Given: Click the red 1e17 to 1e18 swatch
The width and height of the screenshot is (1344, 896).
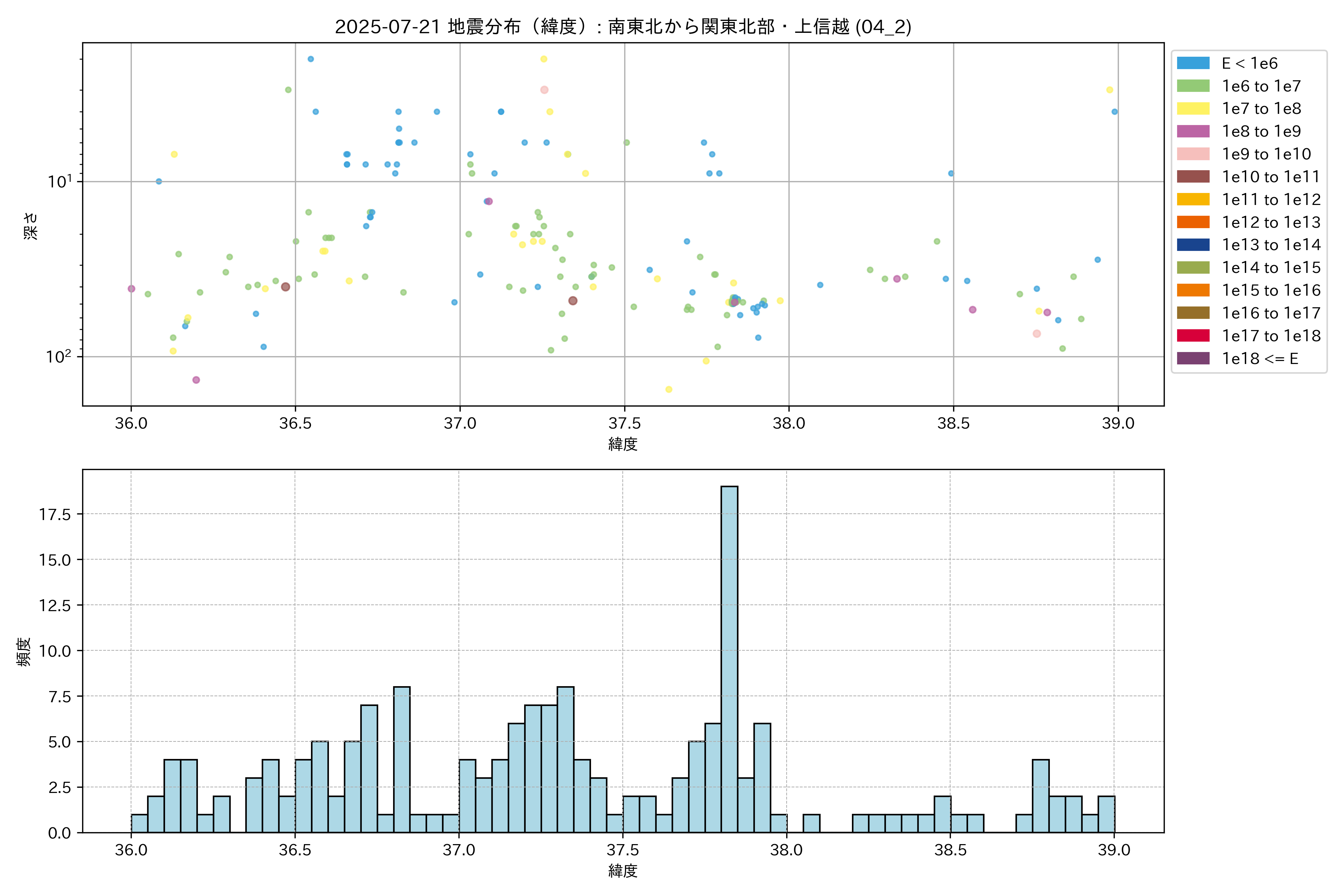Looking at the screenshot, I should click(1193, 336).
